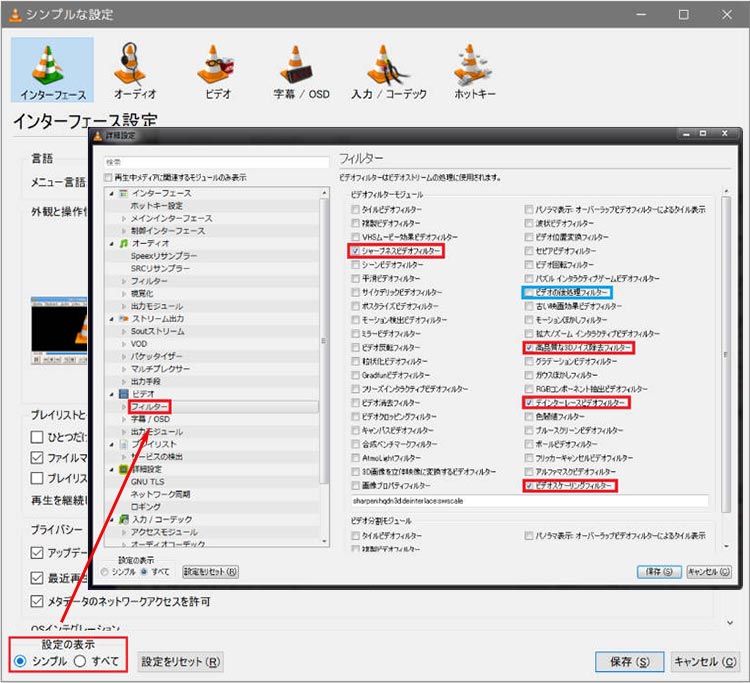
Task: Click the 検索 search field above tree
Action: tap(217, 162)
